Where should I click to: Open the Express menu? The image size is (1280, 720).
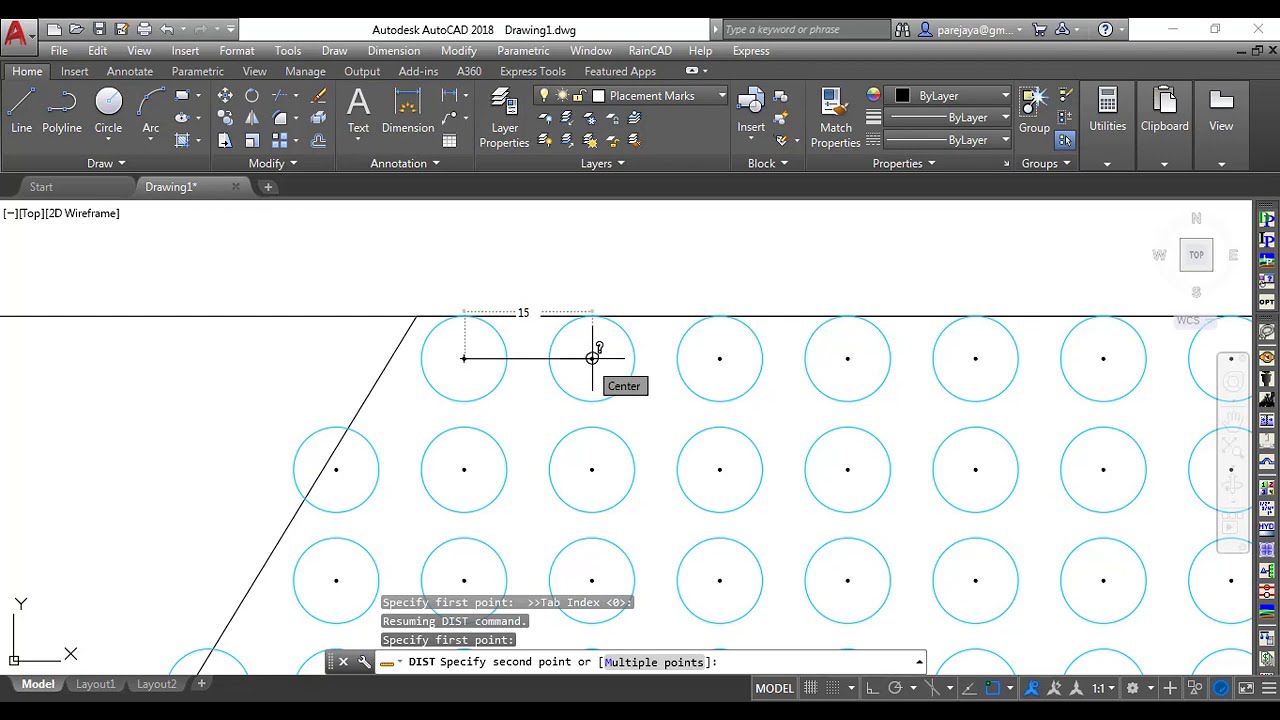(x=751, y=51)
